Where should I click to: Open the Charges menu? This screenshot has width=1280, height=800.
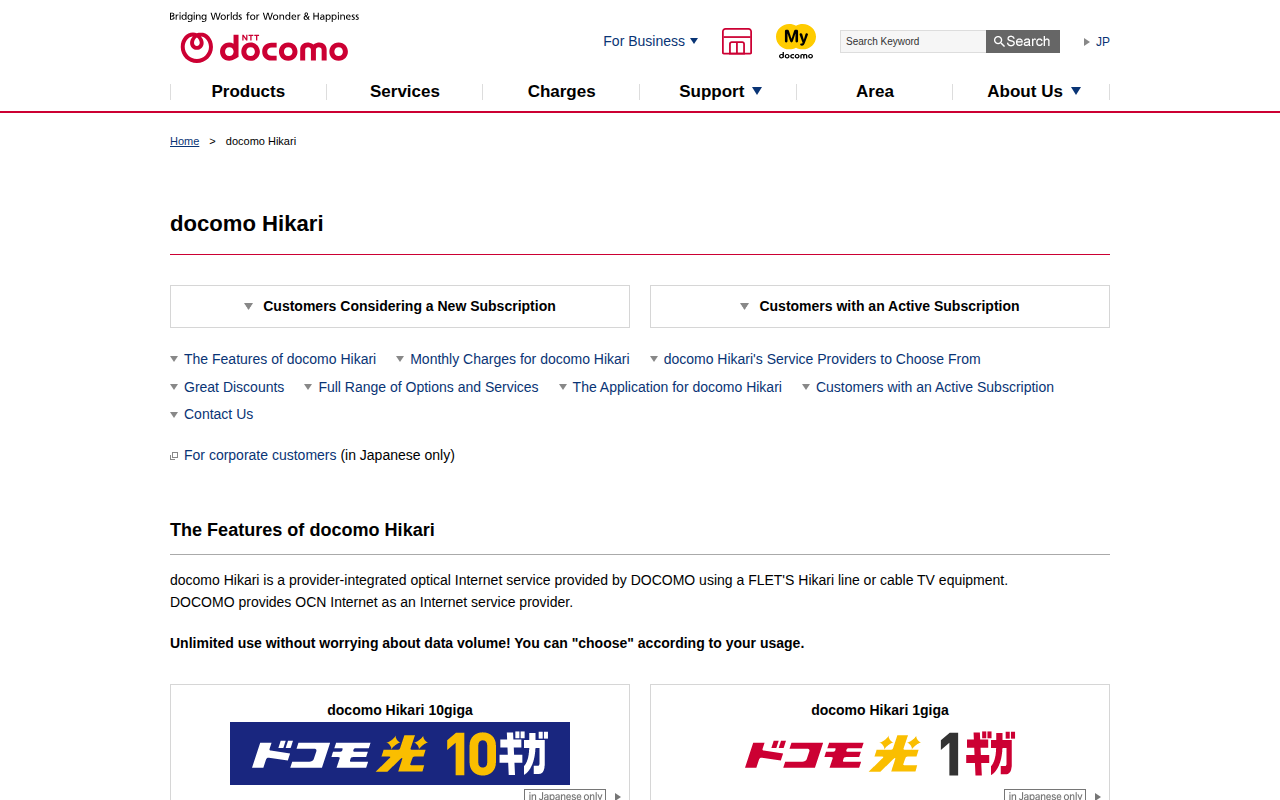(561, 91)
